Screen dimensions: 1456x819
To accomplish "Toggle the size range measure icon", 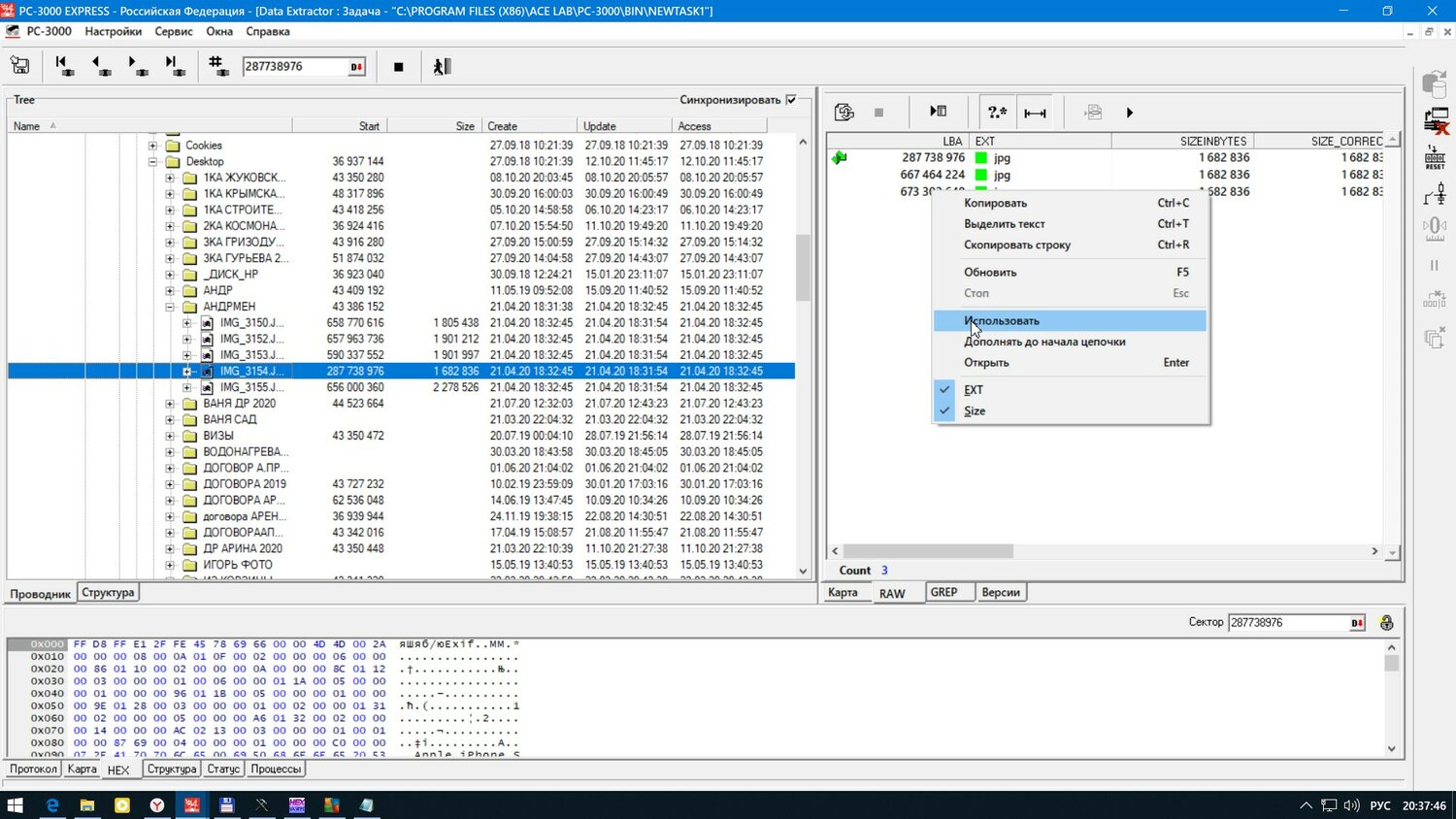I will pos(1035,113).
